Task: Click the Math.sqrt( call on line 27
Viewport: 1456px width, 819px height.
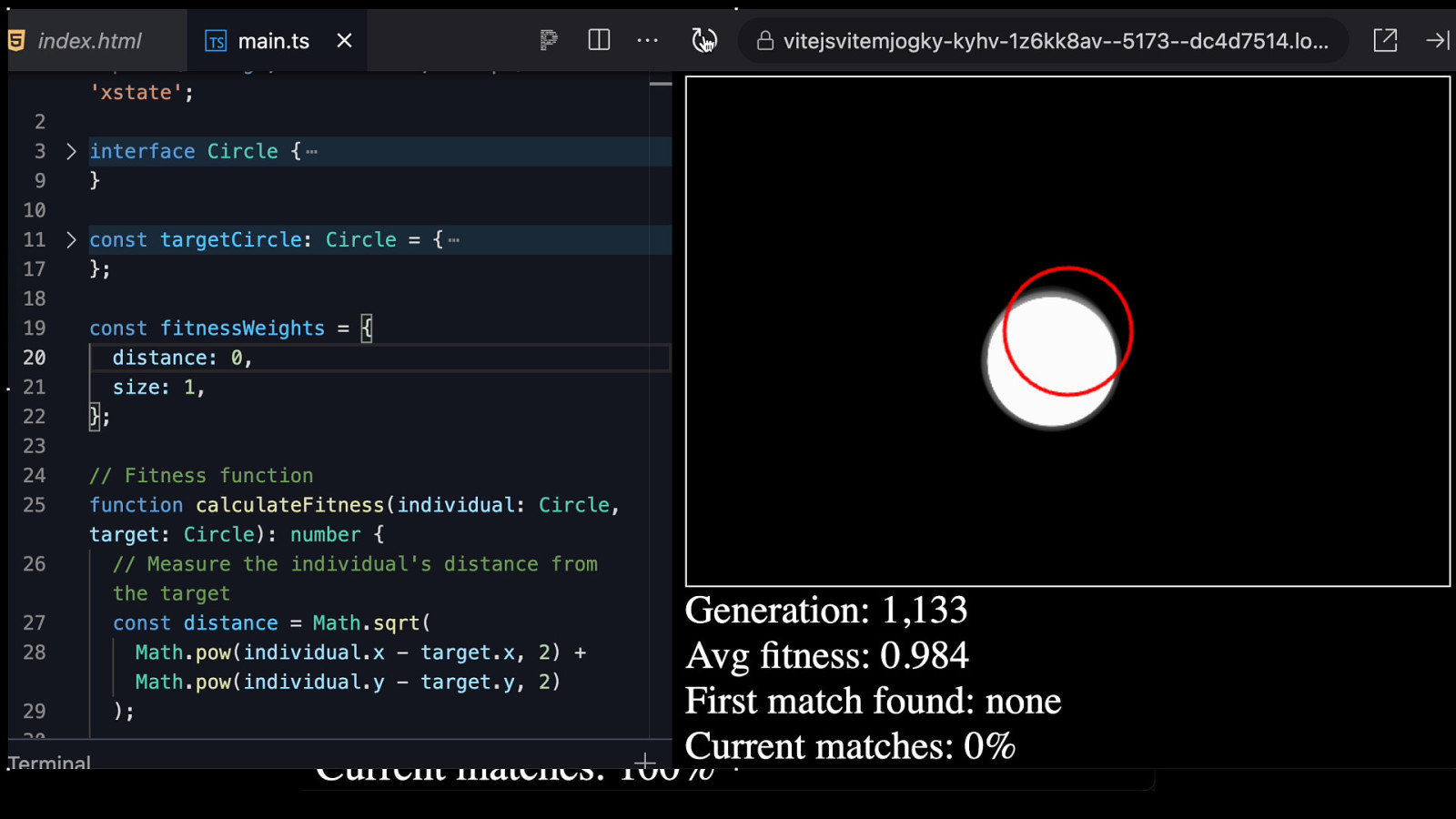Action: [371, 623]
